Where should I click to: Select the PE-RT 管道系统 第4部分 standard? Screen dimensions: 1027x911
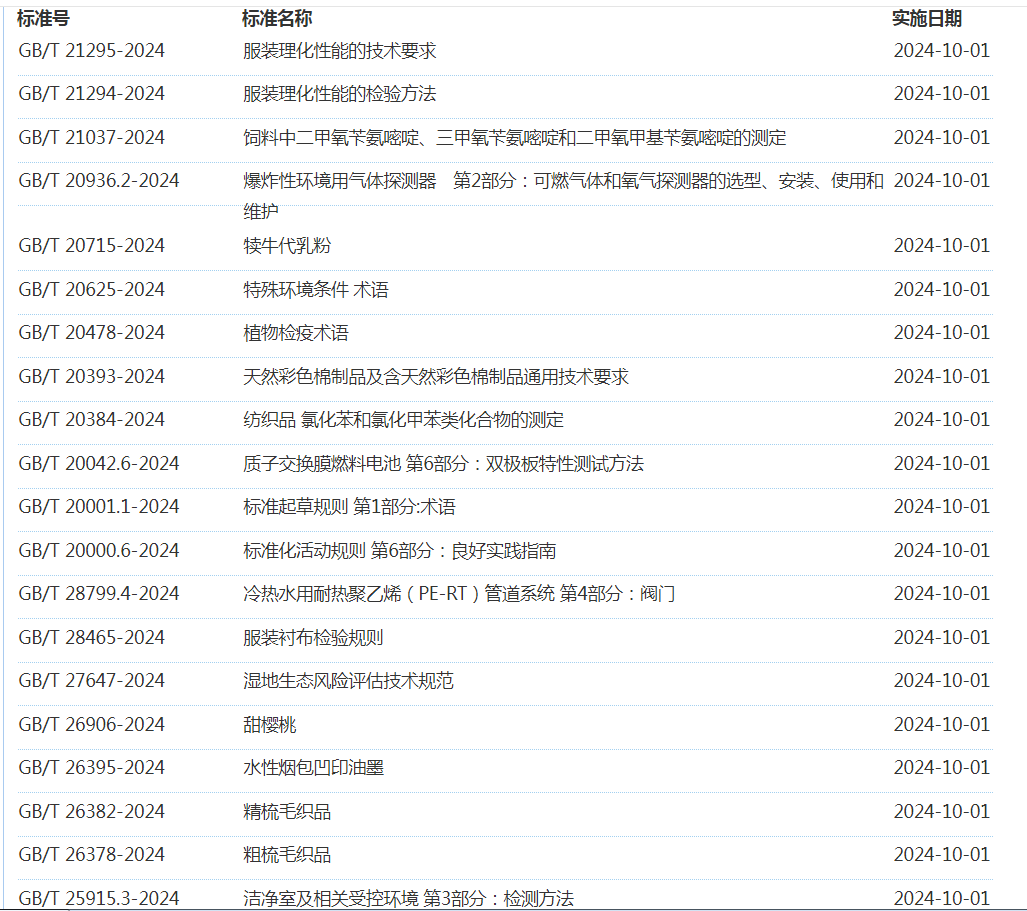click(x=459, y=594)
